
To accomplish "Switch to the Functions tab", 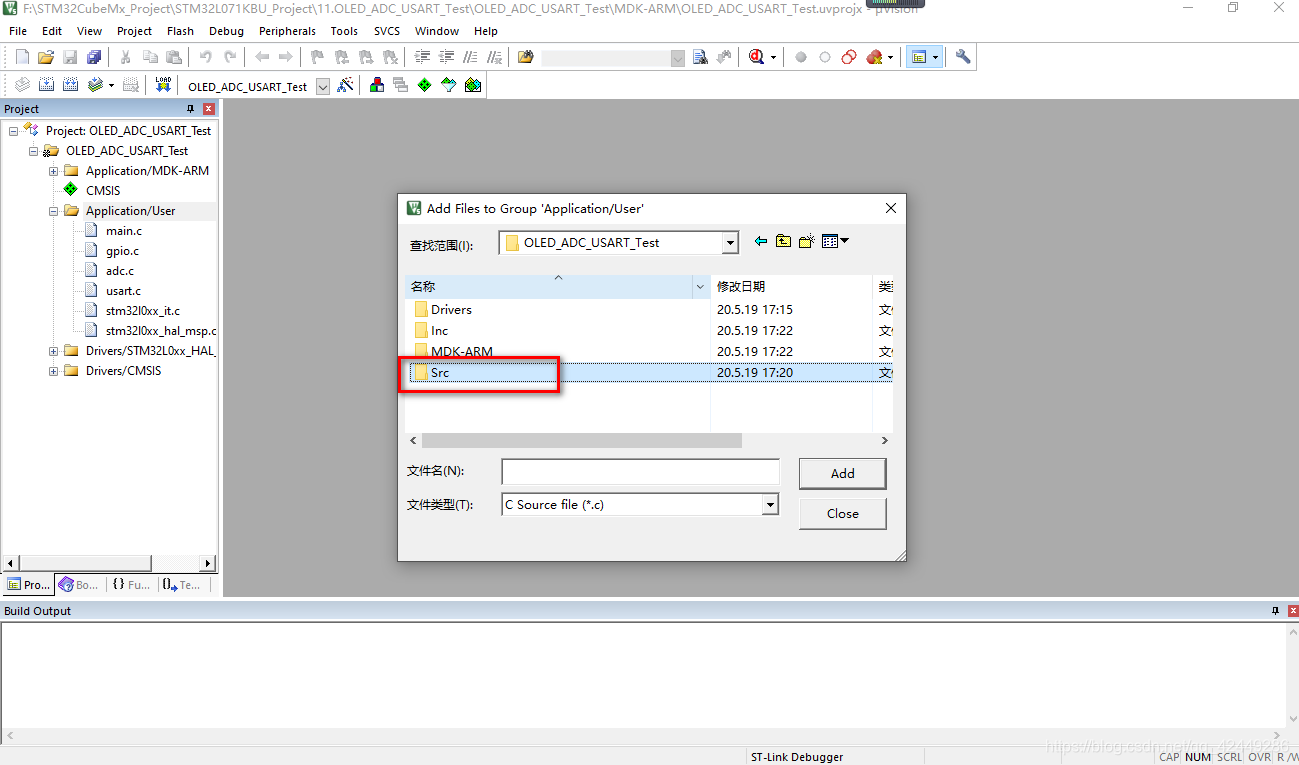I will [131, 585].
